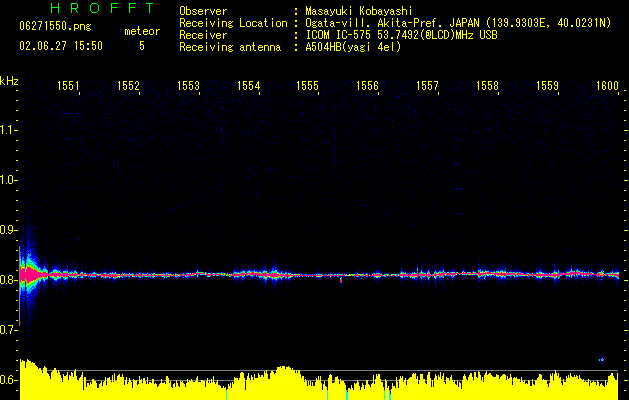Click the 1600 time marker
Viewport: 629px width, 400px height.
[x=607, y=86]
